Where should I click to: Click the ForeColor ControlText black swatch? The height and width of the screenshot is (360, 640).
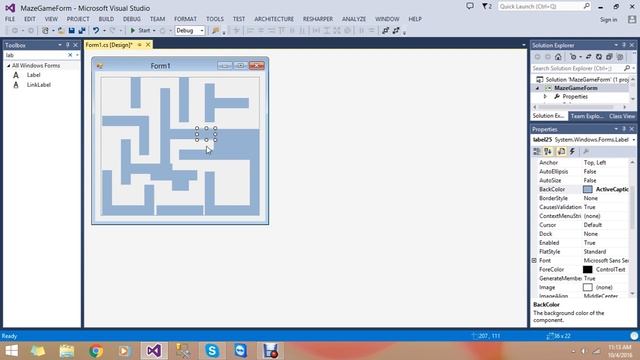tap(587, 269)
